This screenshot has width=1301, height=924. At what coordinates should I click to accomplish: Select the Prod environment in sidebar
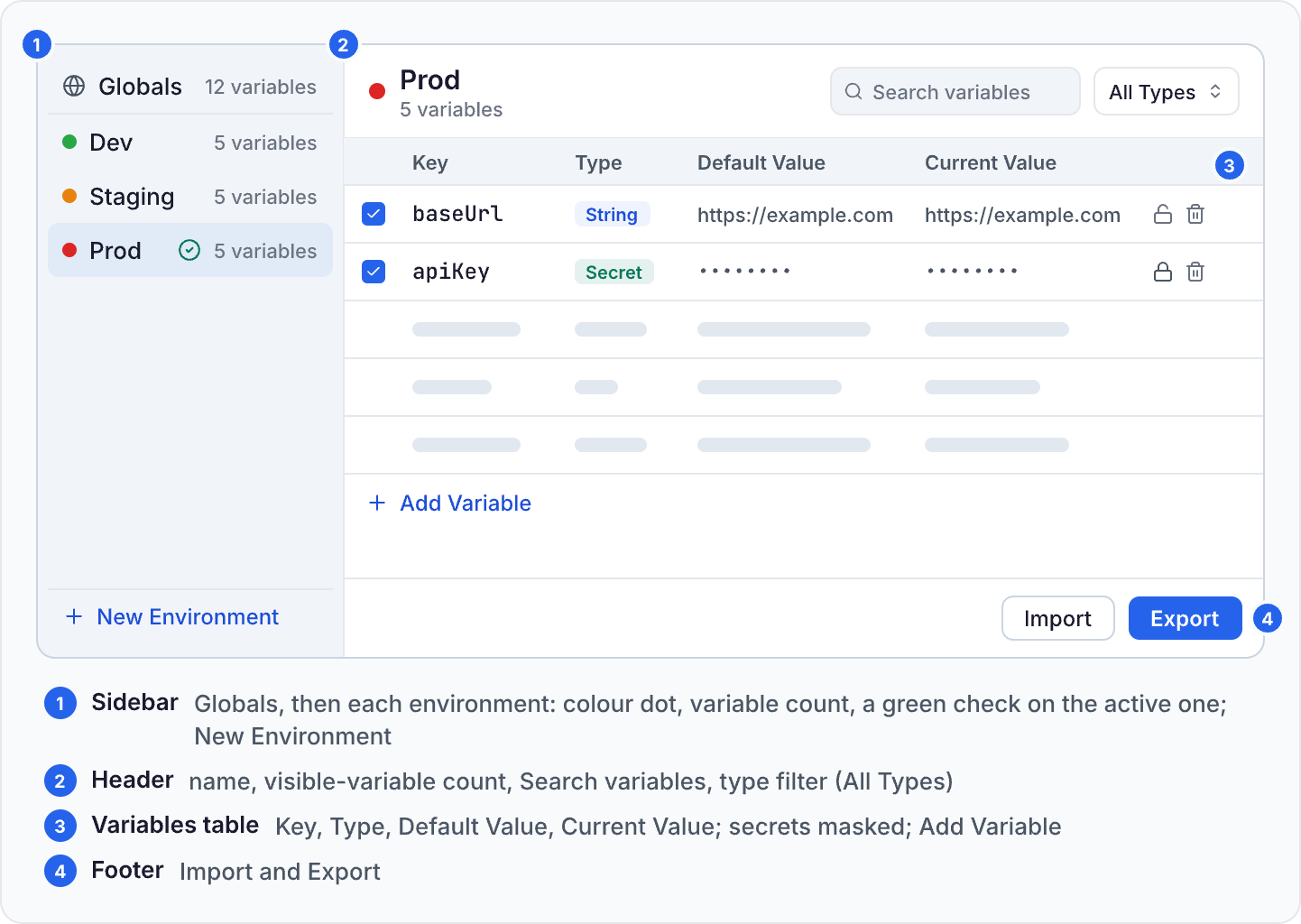pos(190,250)
